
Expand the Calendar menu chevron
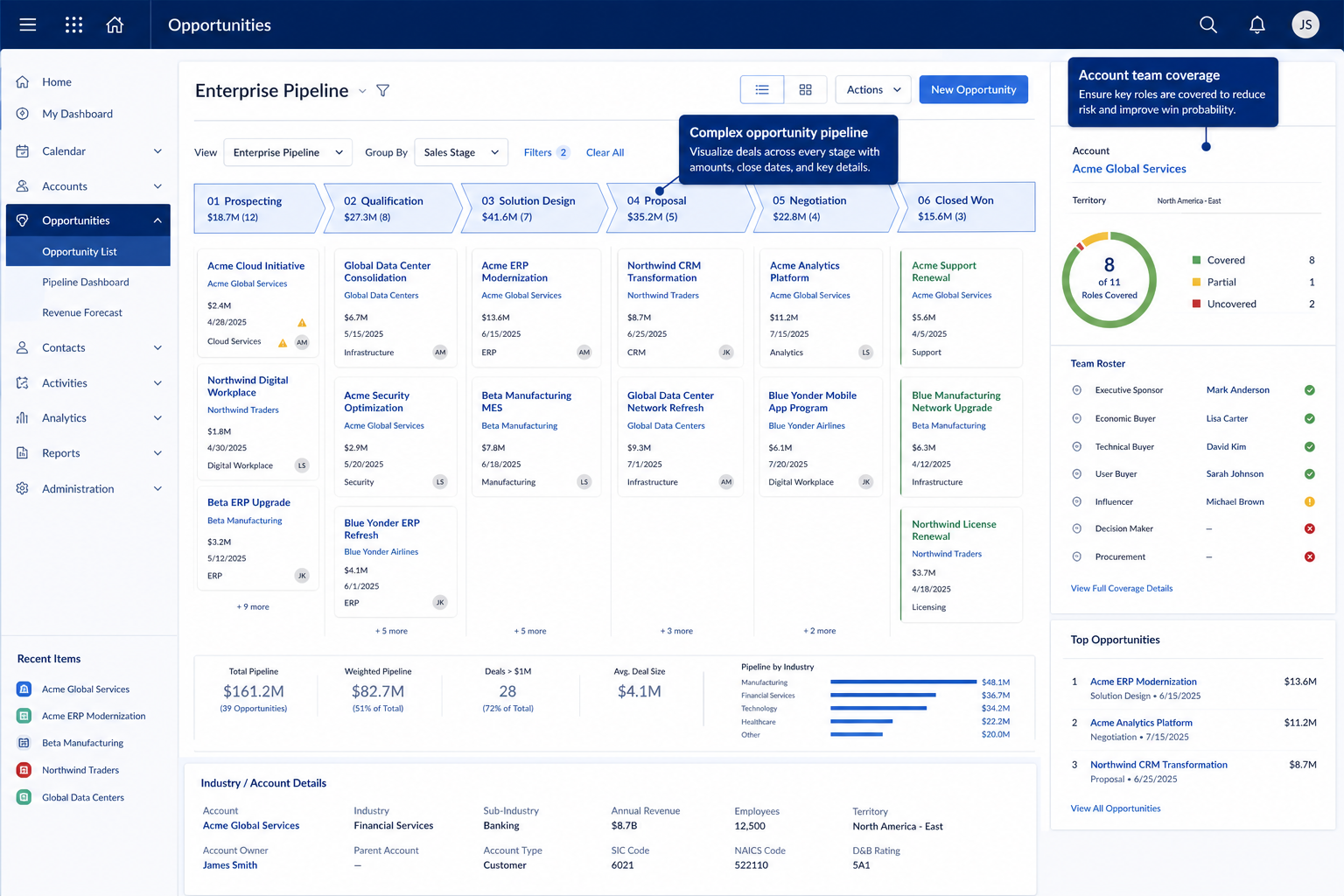[157, 151]
